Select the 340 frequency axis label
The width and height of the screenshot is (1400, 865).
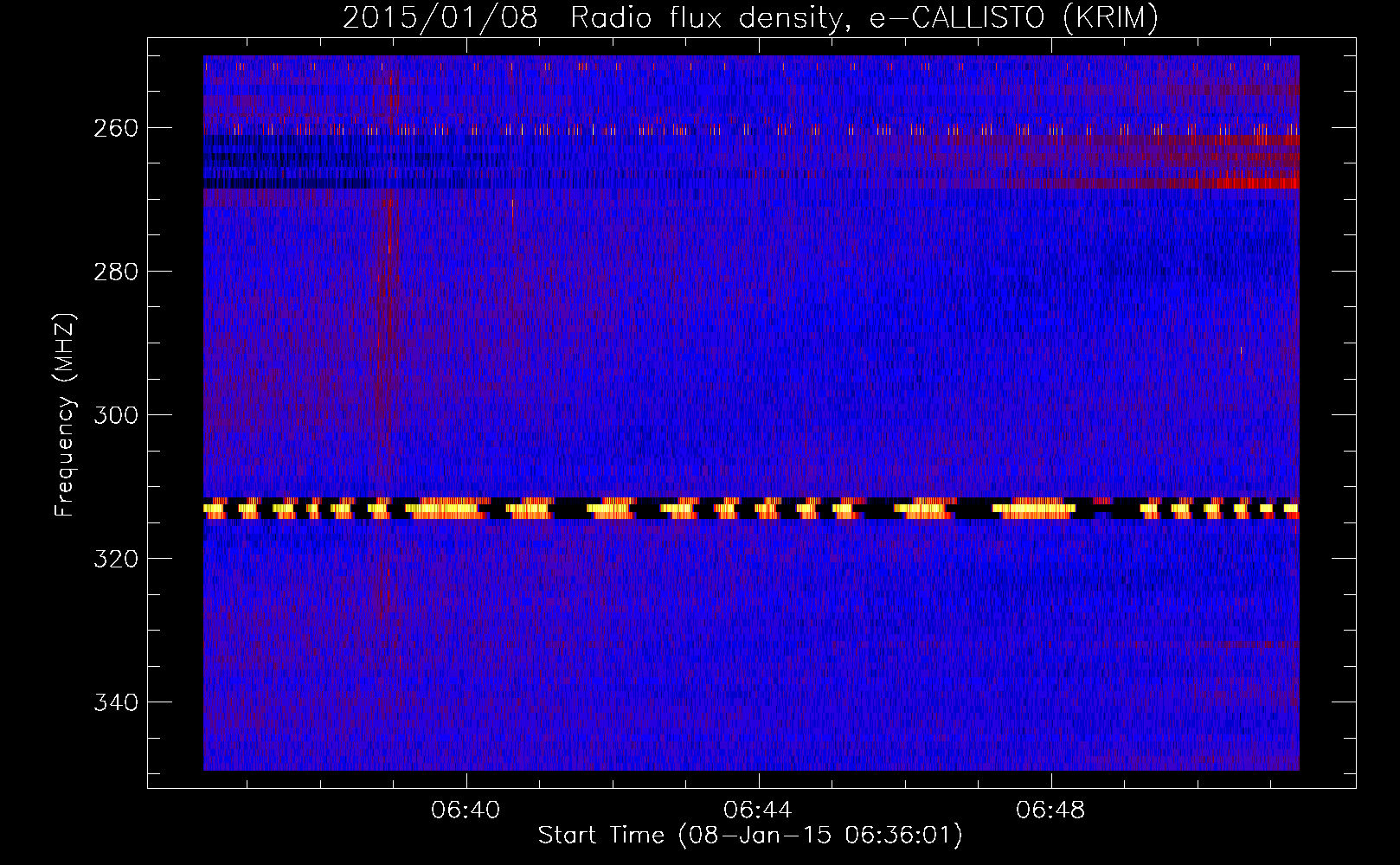click(115, 702)
